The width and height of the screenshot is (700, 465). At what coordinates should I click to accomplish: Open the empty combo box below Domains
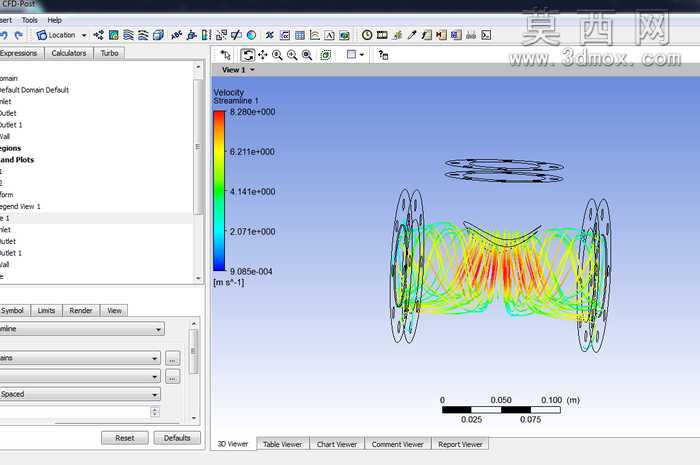[80, 377]
